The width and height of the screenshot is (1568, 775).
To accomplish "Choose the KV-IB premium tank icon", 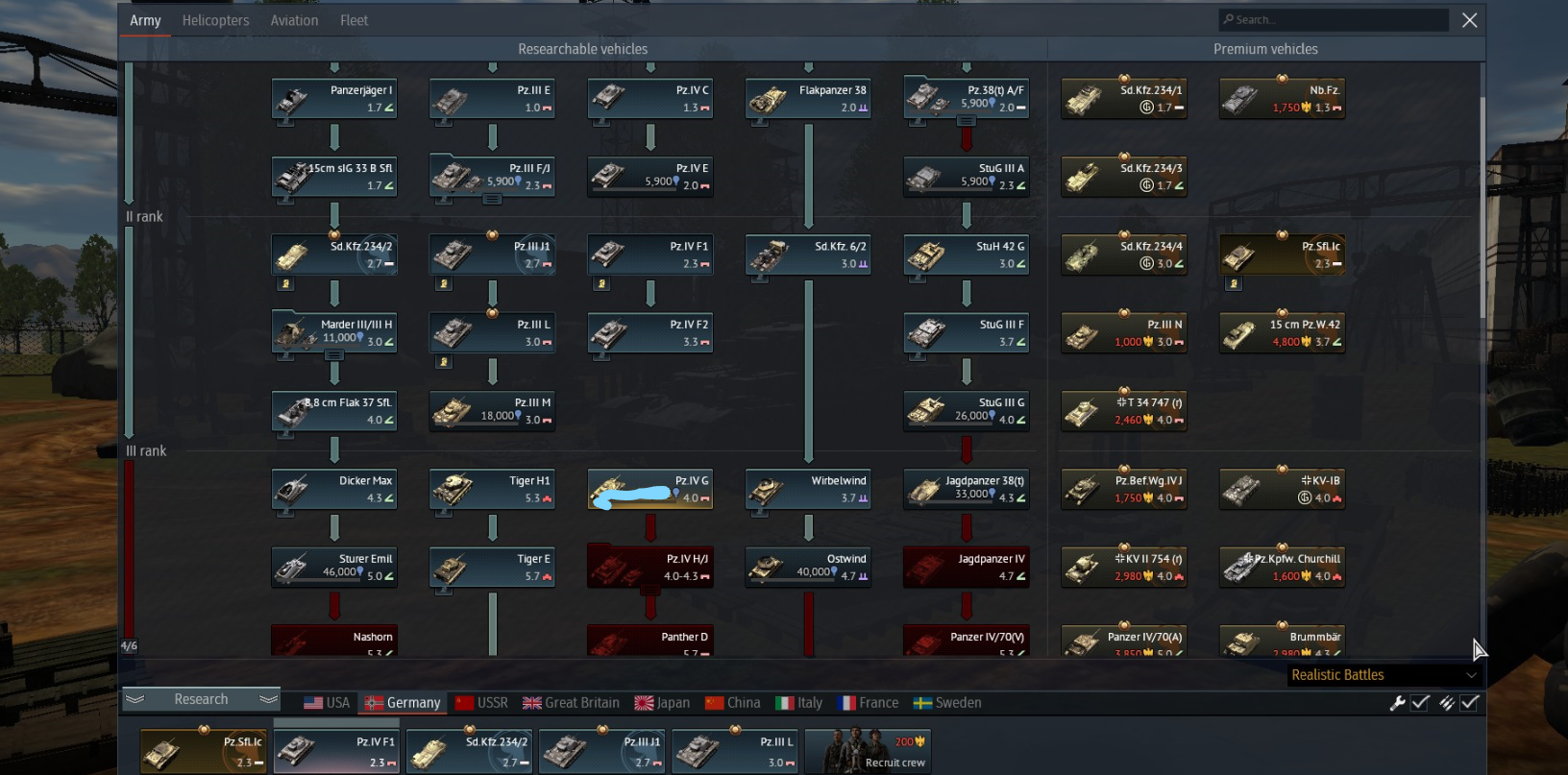I will tap(1282, 489).
